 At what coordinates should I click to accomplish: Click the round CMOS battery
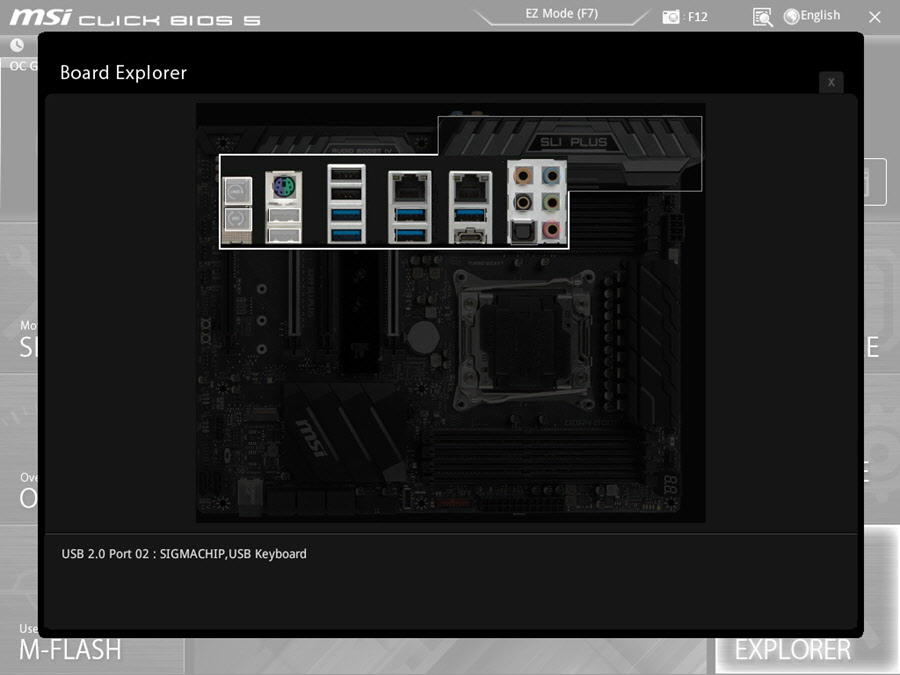(x=427, y=333)
